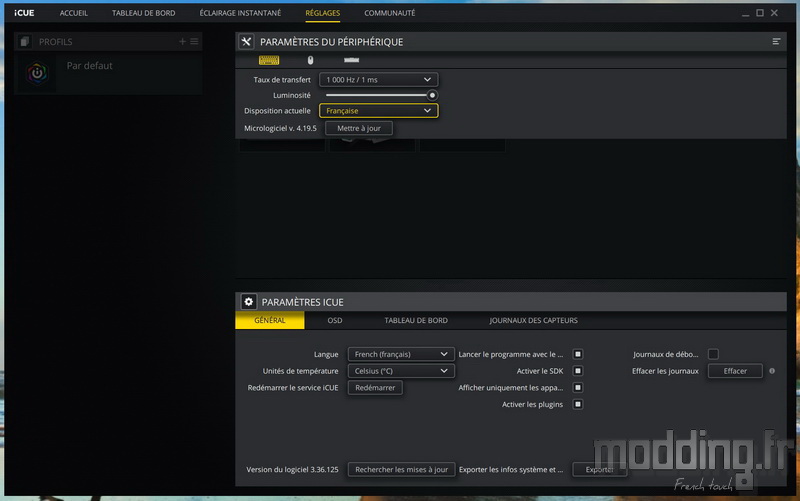Open the Langue dropdown
The height and width of the screenshot is (501, 800).
(401, 354)
